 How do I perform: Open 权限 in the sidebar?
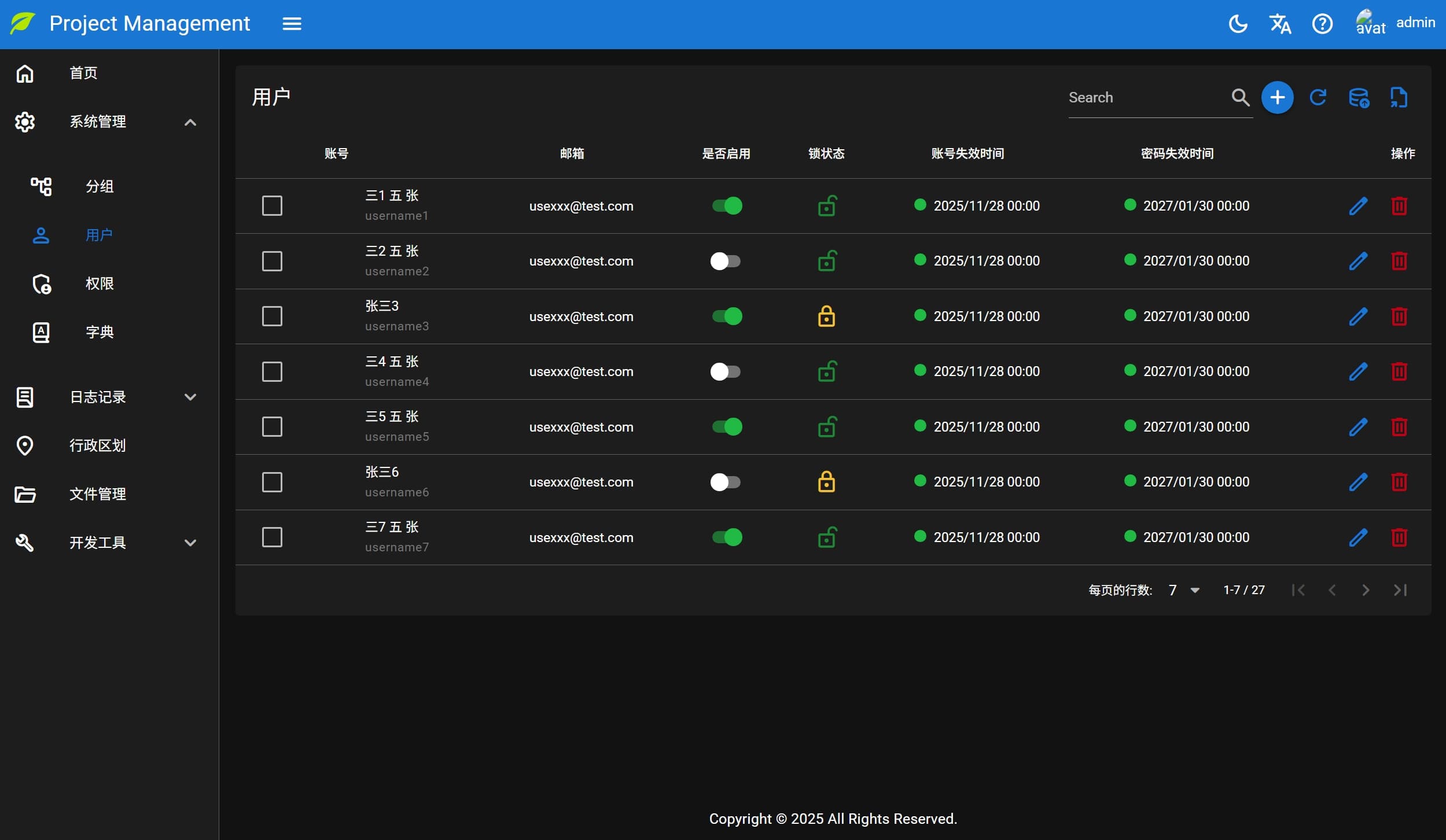click(100, 283)
